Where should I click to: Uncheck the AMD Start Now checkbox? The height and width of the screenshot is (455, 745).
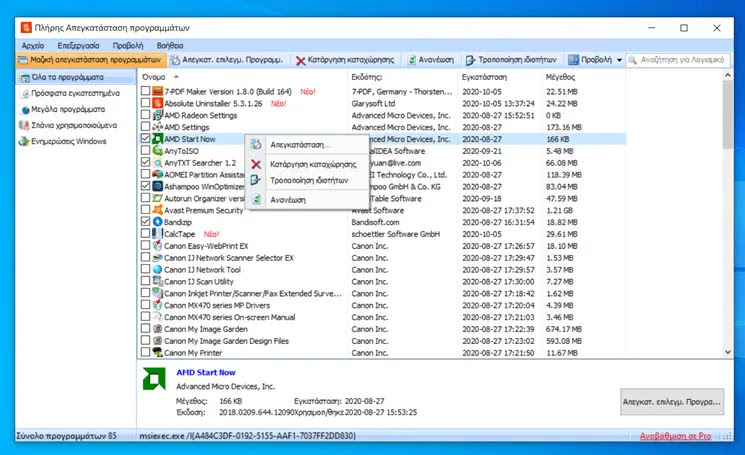pos(145,138)
